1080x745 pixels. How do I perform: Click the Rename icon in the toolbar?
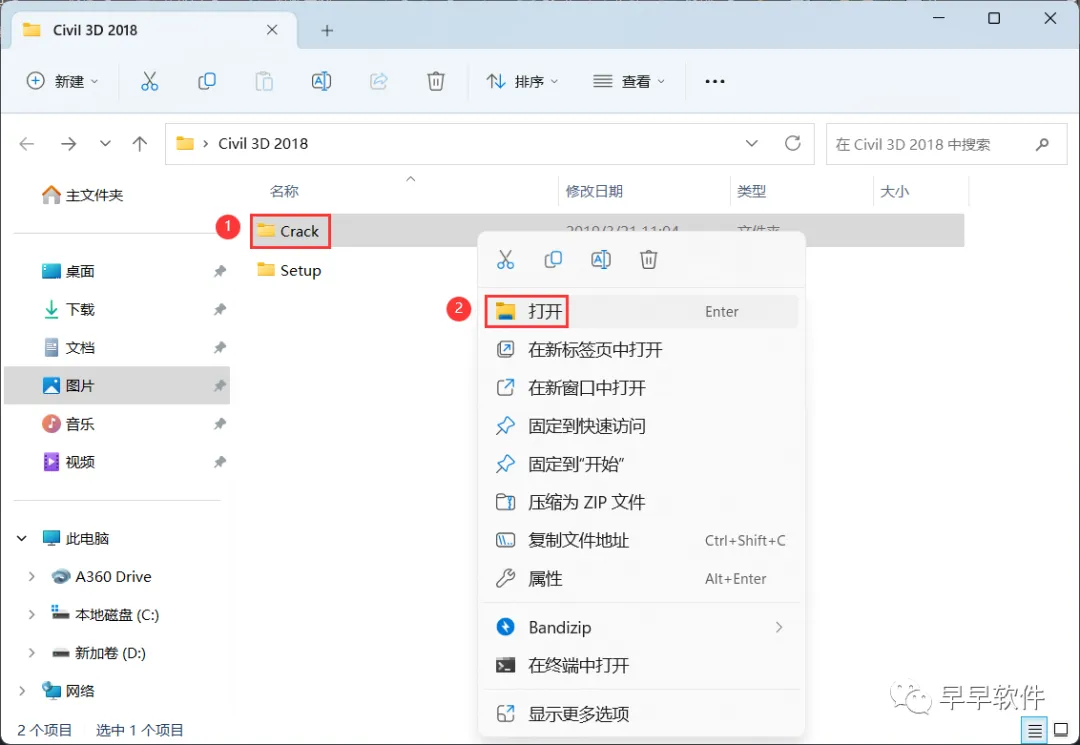pyautogui.click(x=321, y=81)
